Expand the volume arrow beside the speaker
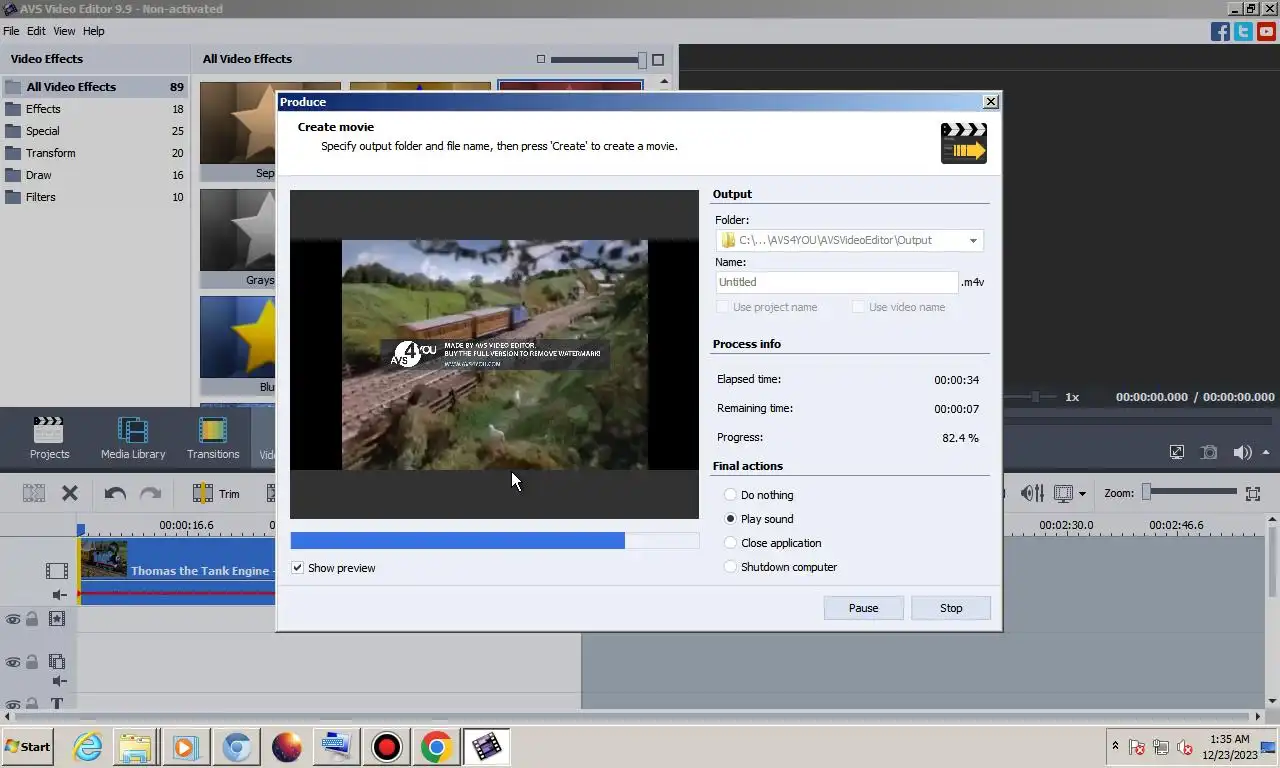Screen dimensions: 1280x768 [x=1266, y=452]
